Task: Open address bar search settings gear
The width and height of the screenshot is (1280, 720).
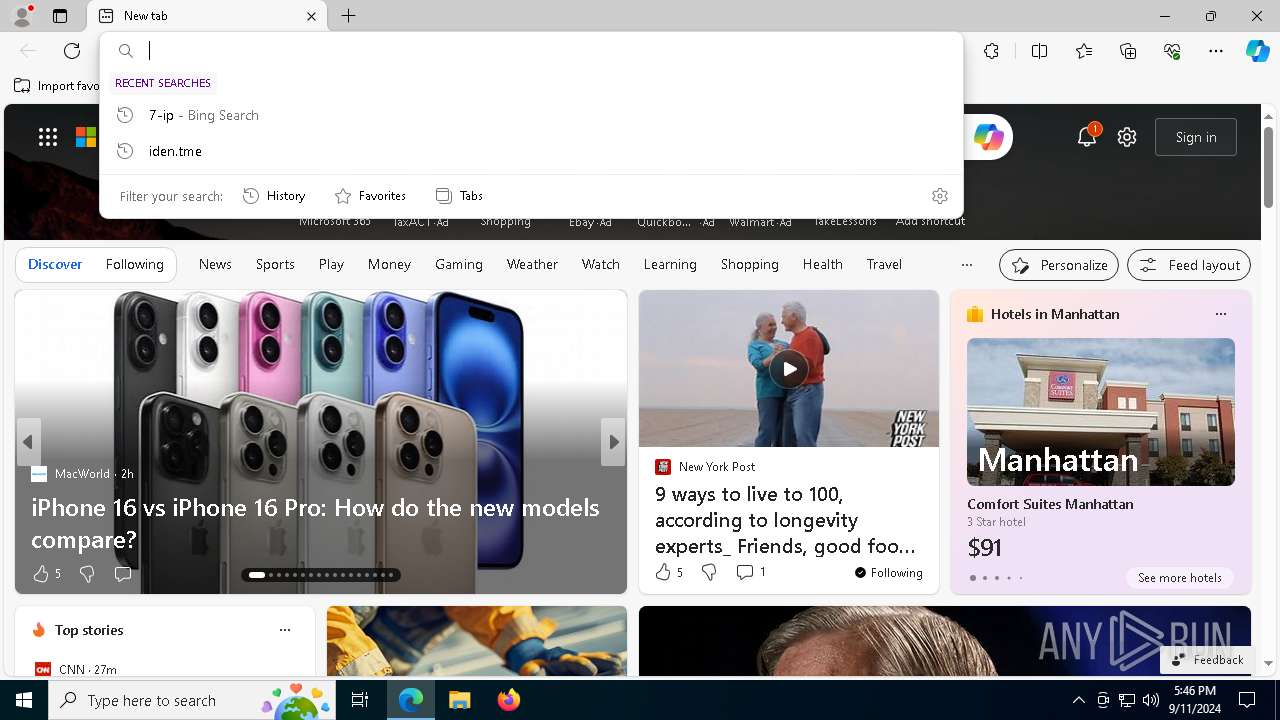Action: [939, 196]
